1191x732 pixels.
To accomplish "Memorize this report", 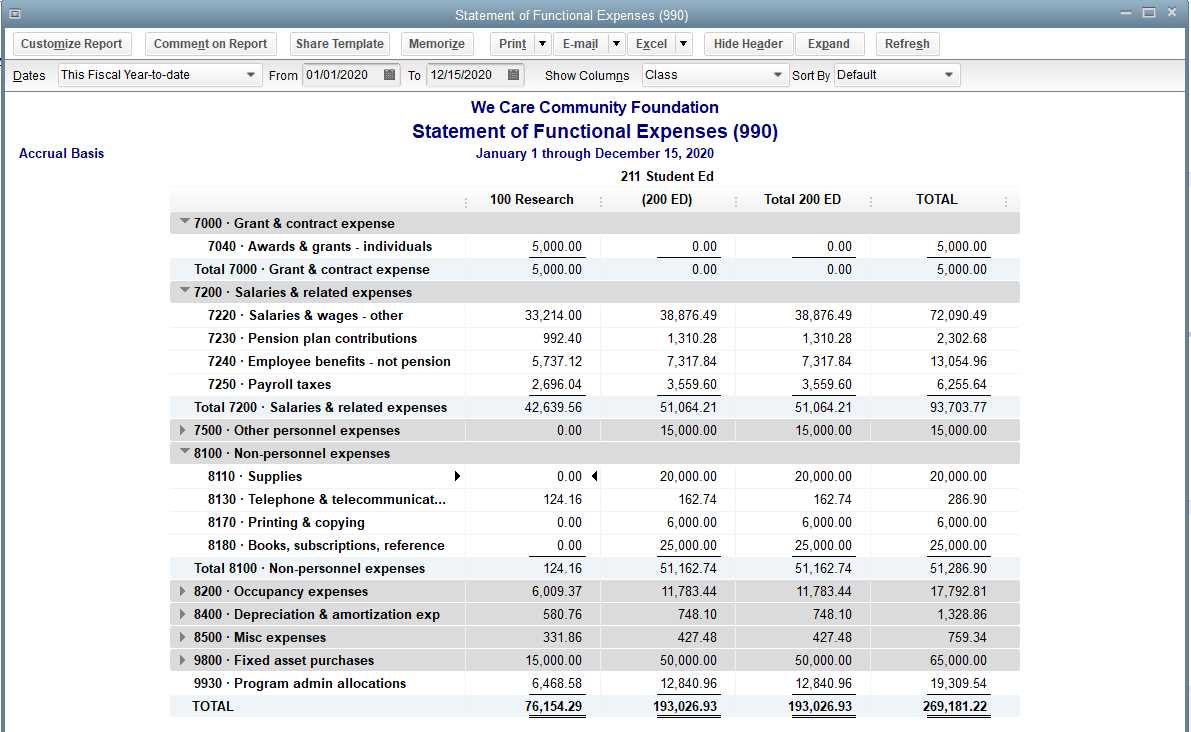I will coord(437,44).
